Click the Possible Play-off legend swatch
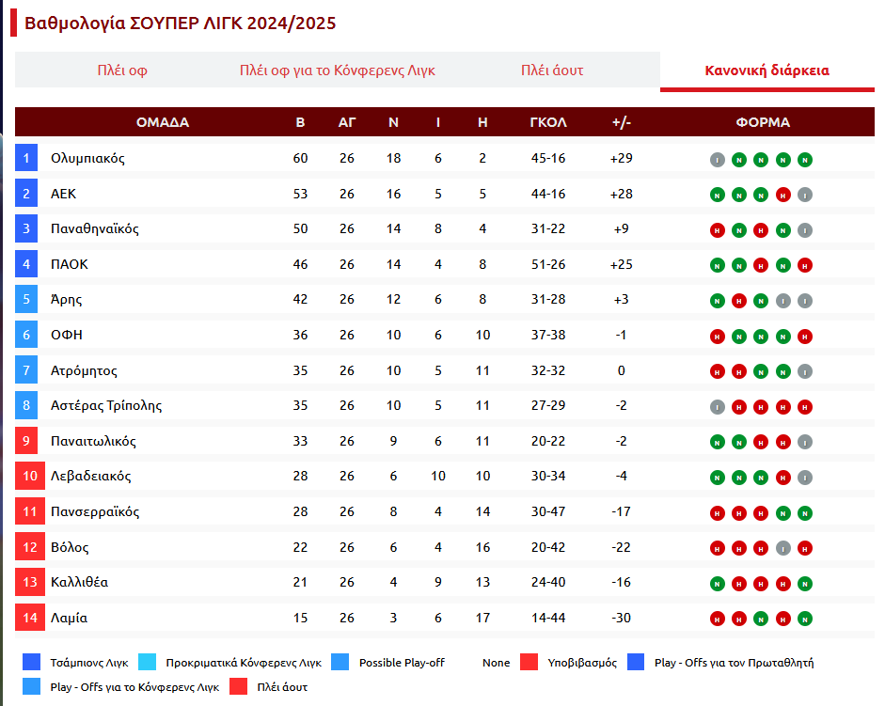This screenshot has width=885, height=706. coord(340,662)
